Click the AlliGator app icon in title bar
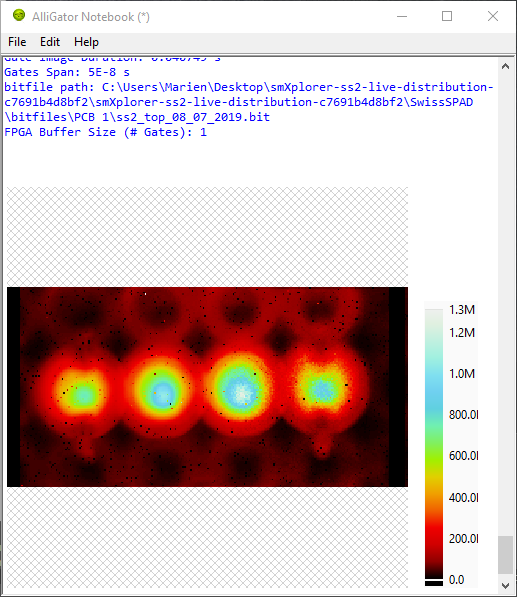The height and width of the screenshot is (597, 517). tap(19, 16)
